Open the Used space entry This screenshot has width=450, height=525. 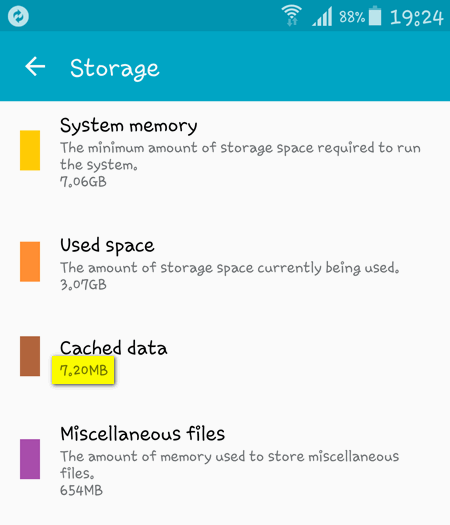(x=225, y=263)
